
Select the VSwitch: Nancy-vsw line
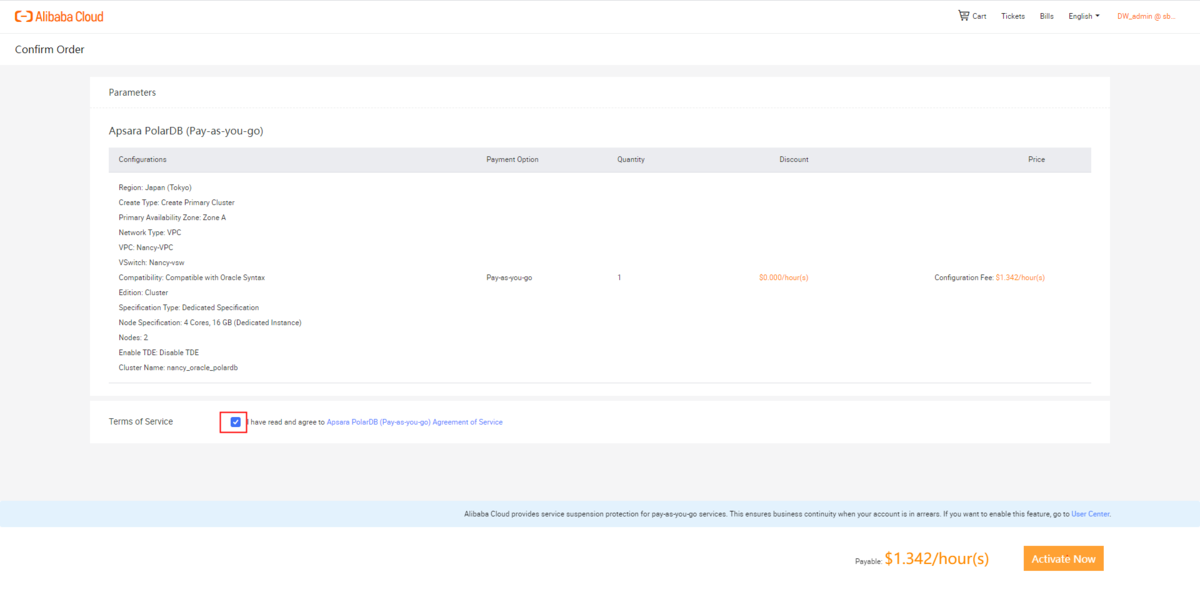pyautogui.click(x=152, y=262)
